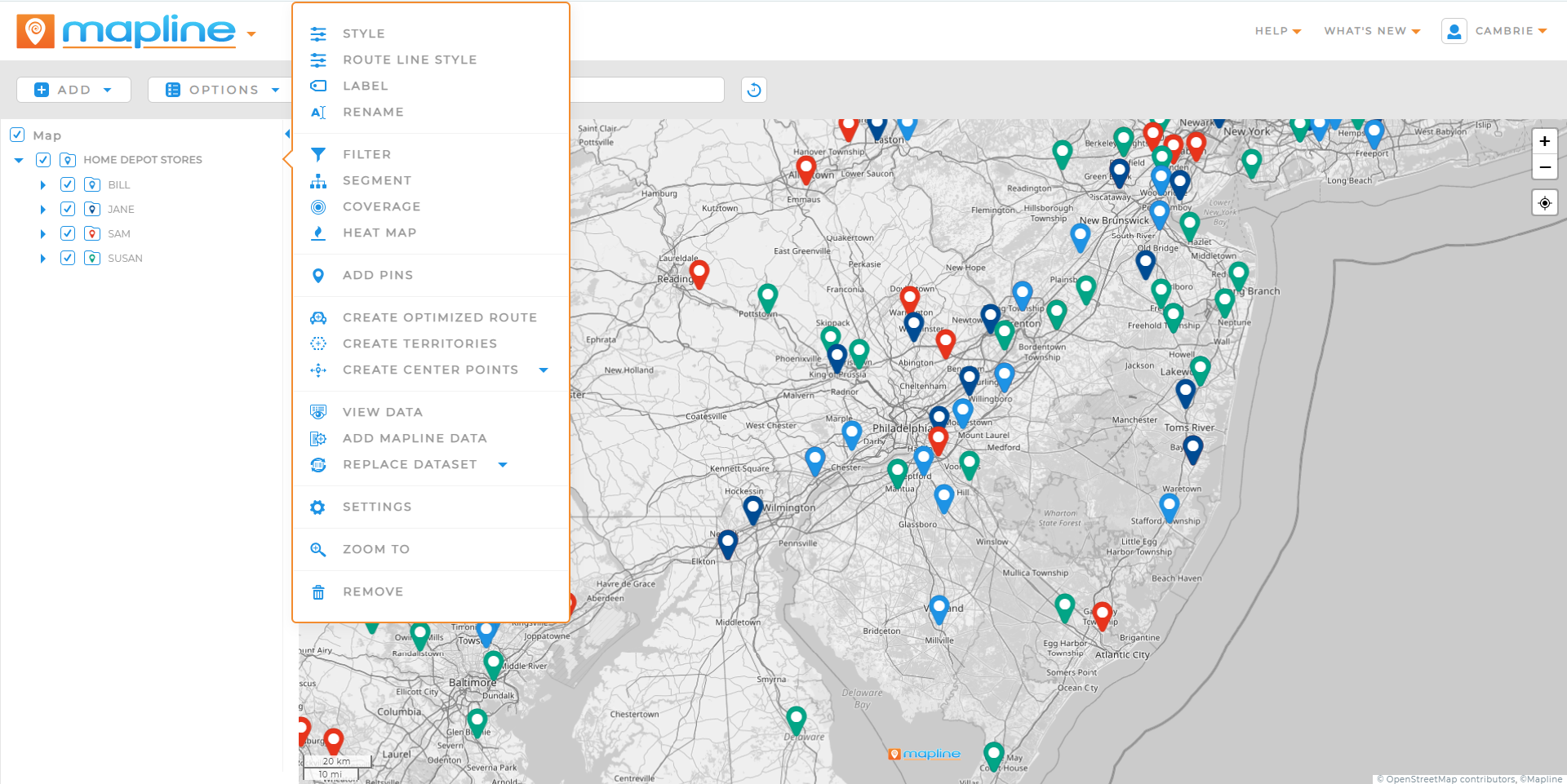
Task: Expand Replace Dataset submenu arrow
Action: click(x=503, y=464)
